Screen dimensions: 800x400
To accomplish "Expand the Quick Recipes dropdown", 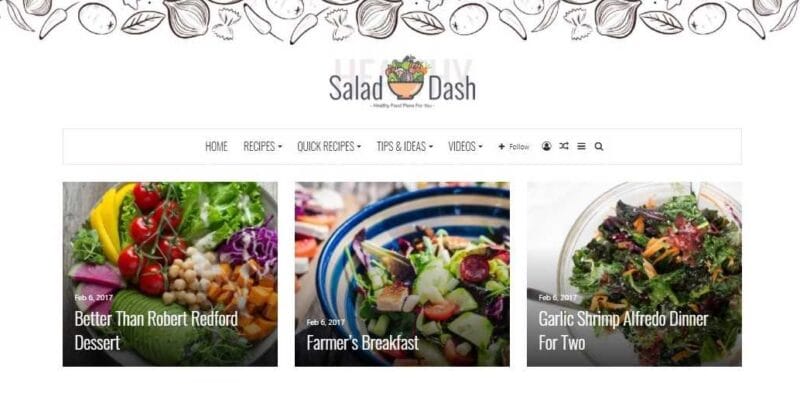I will tap(329, 146).
